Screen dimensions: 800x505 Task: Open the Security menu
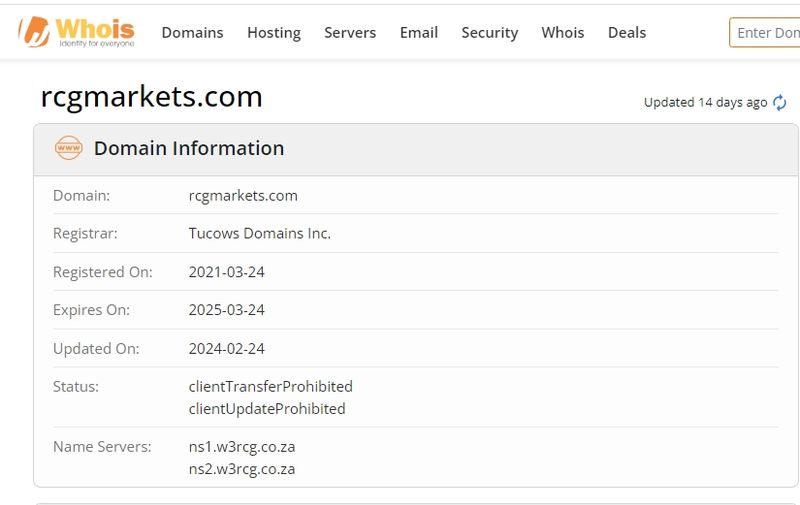pyautogui.click(x=490, y=33)
